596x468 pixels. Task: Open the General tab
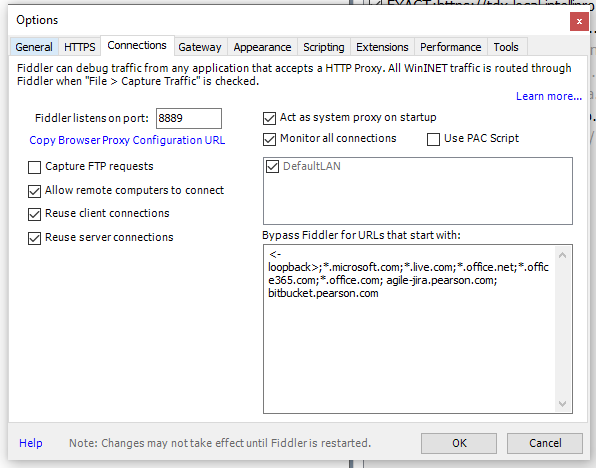(x=34, y=47)
